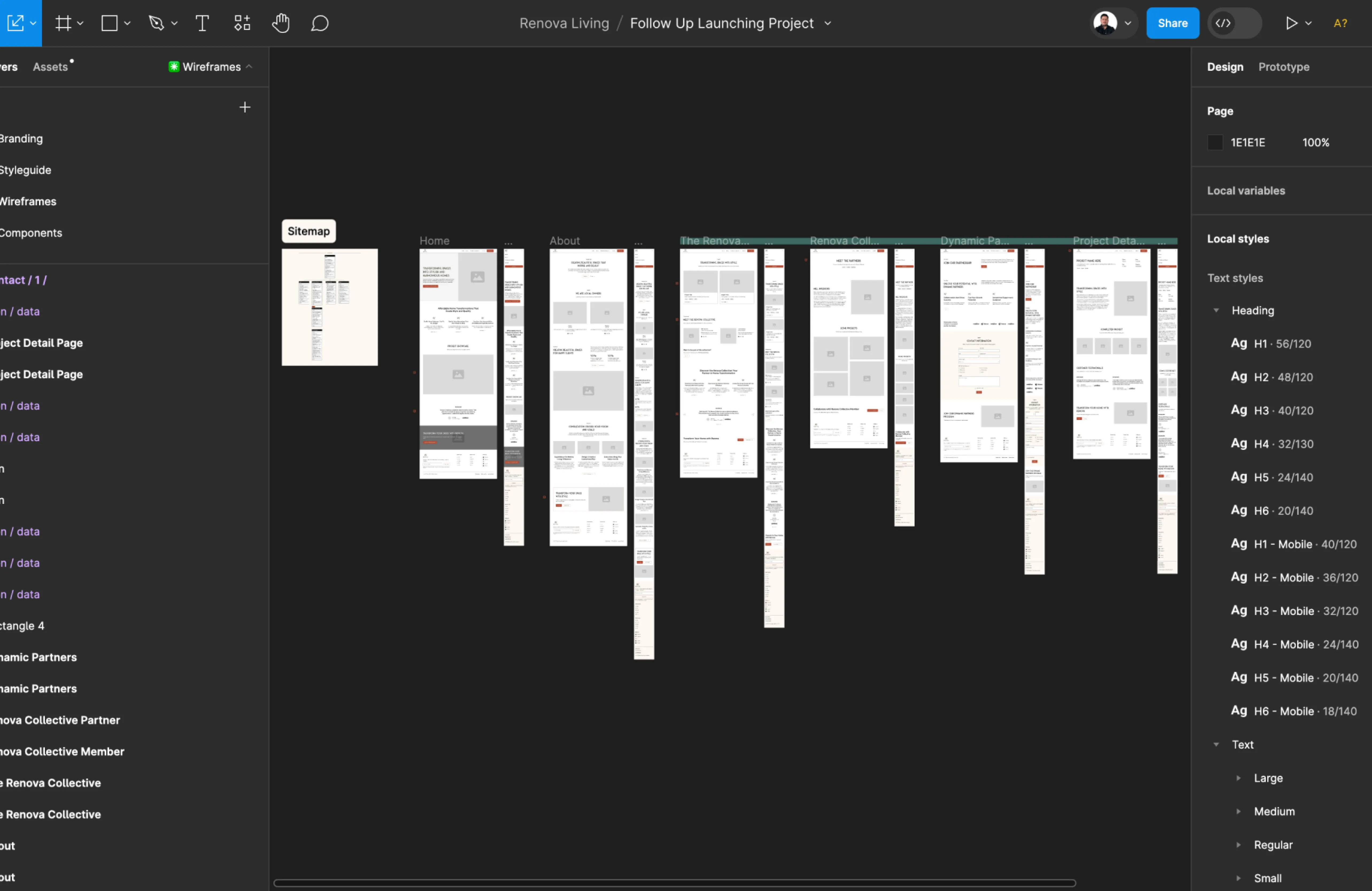Select the Sitemap frame thumbnail
Image resolution: width=1372 pixels, height=891 pixels.
pyautogui.click(x=330, y=307)
